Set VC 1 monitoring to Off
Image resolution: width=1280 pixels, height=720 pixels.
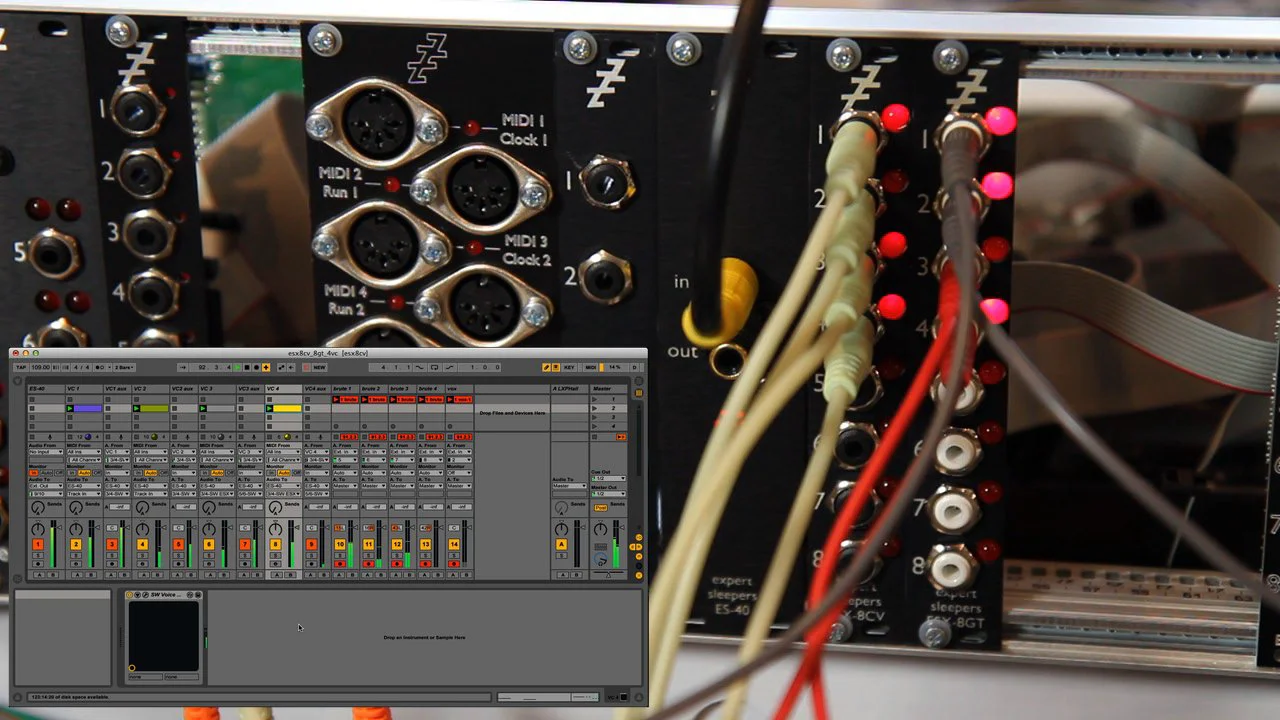point(97,471)
